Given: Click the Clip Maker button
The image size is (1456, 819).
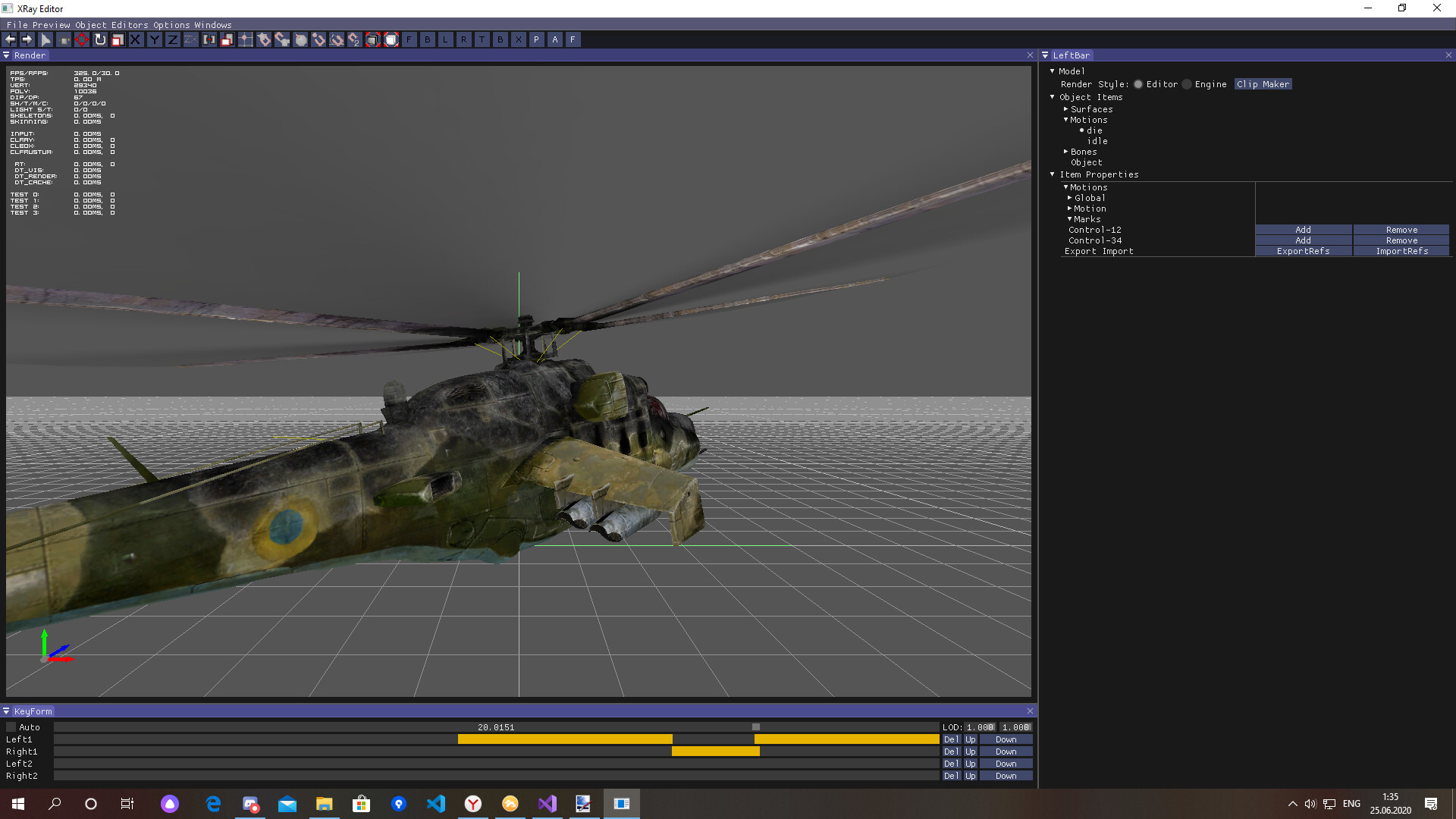Looking at the screenshot, I should point(1263,84).
